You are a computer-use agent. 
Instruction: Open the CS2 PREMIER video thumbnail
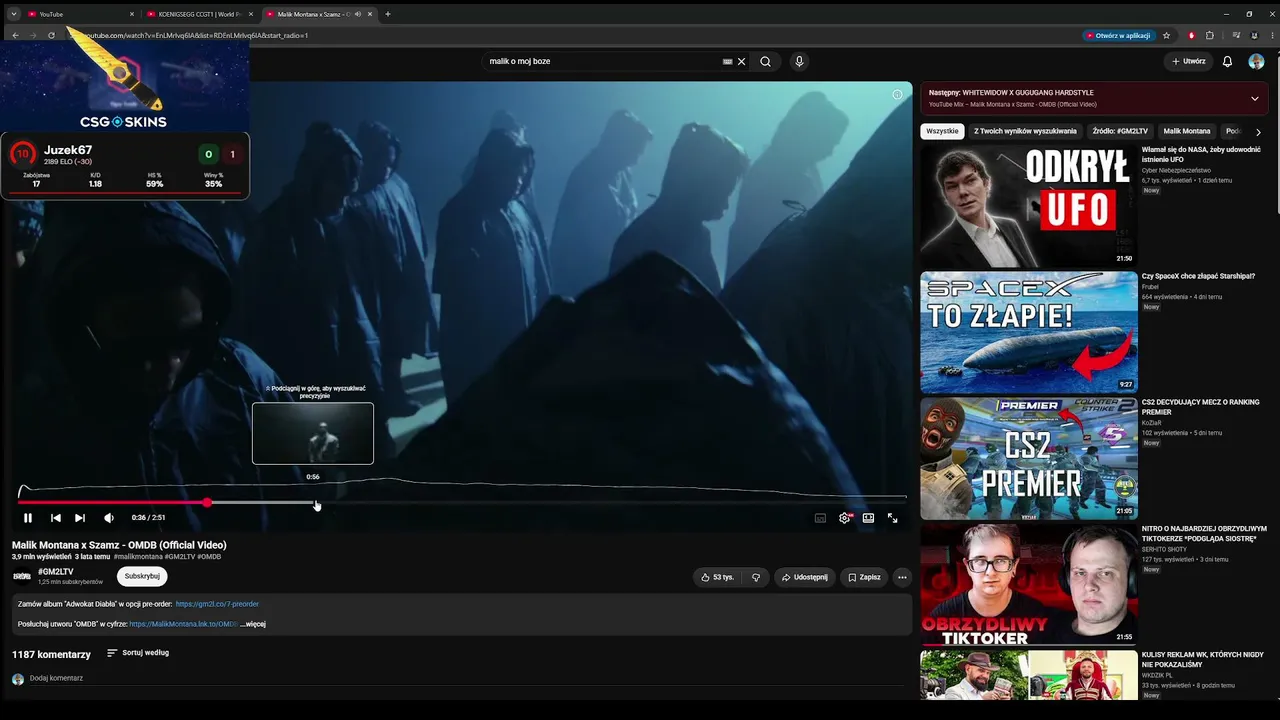pyautogui.click(x=1029, y=458)
